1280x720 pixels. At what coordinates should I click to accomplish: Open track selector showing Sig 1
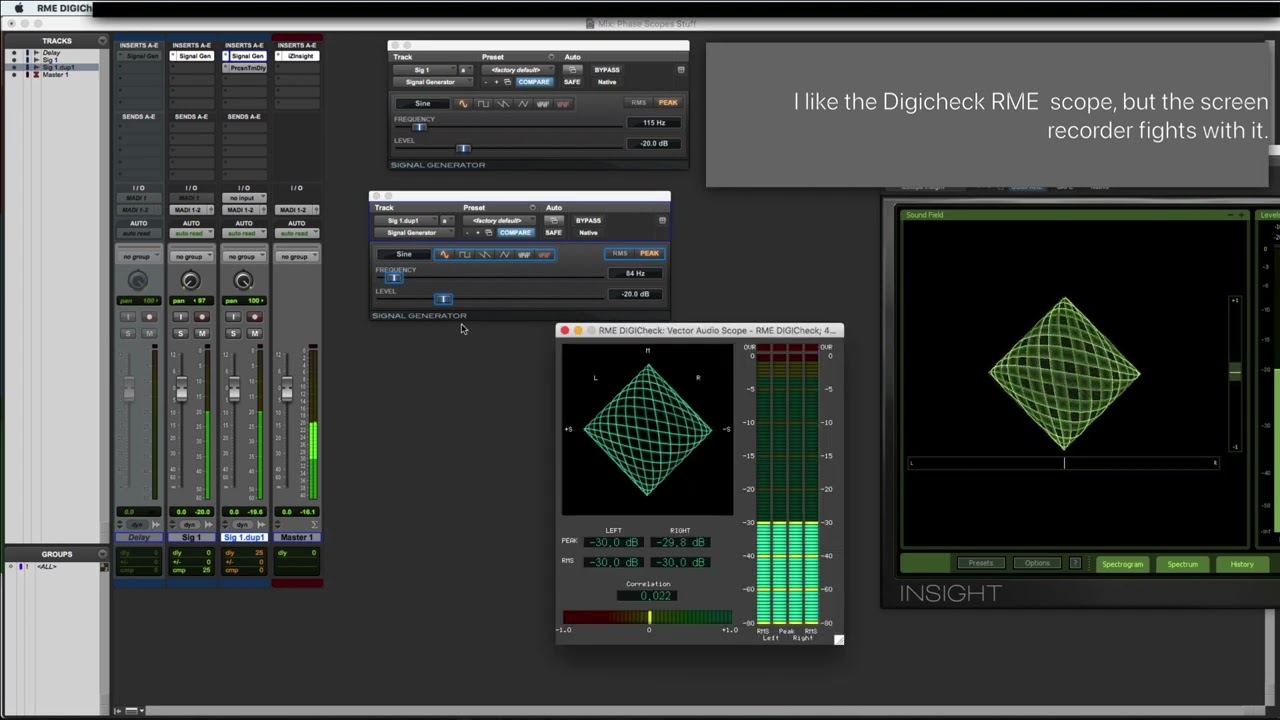pyautogui.click(x=425, y=70)
